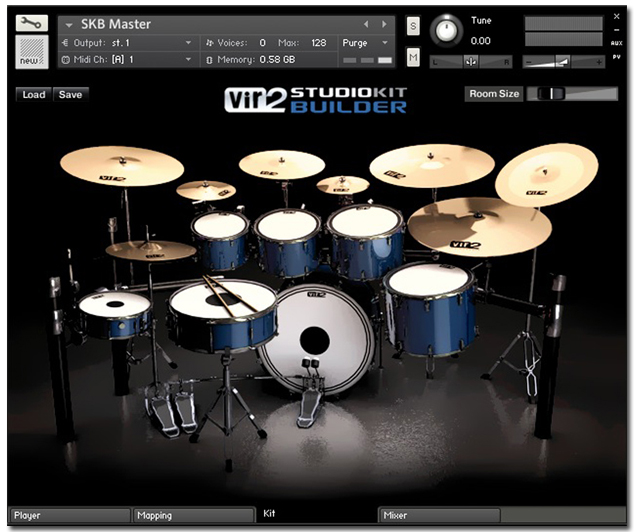Viewport: 634px width, 532px height.
Task: Toggle the PV button
Action: (617, 57)
